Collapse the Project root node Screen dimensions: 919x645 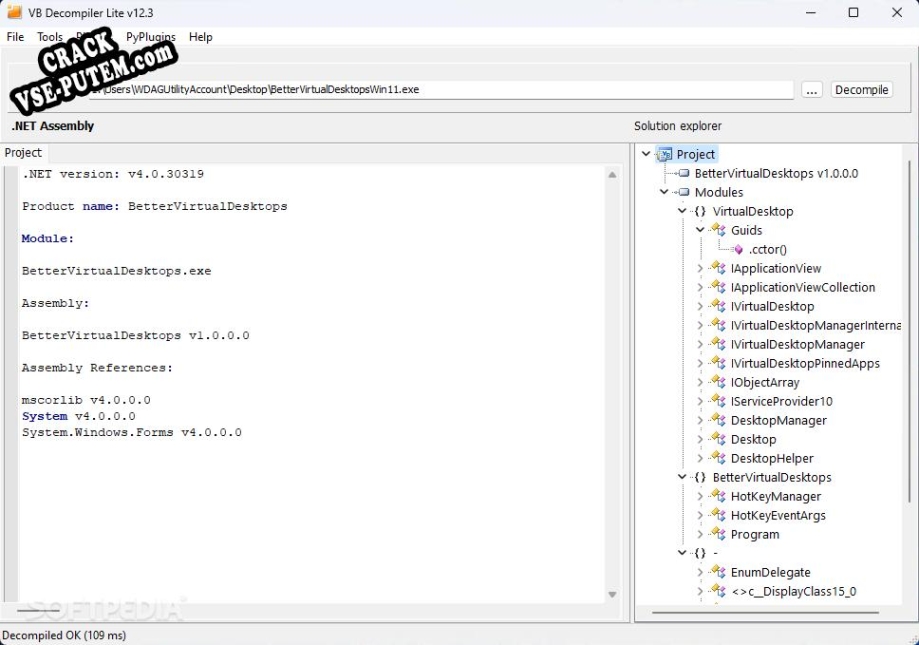pos(646,154)
